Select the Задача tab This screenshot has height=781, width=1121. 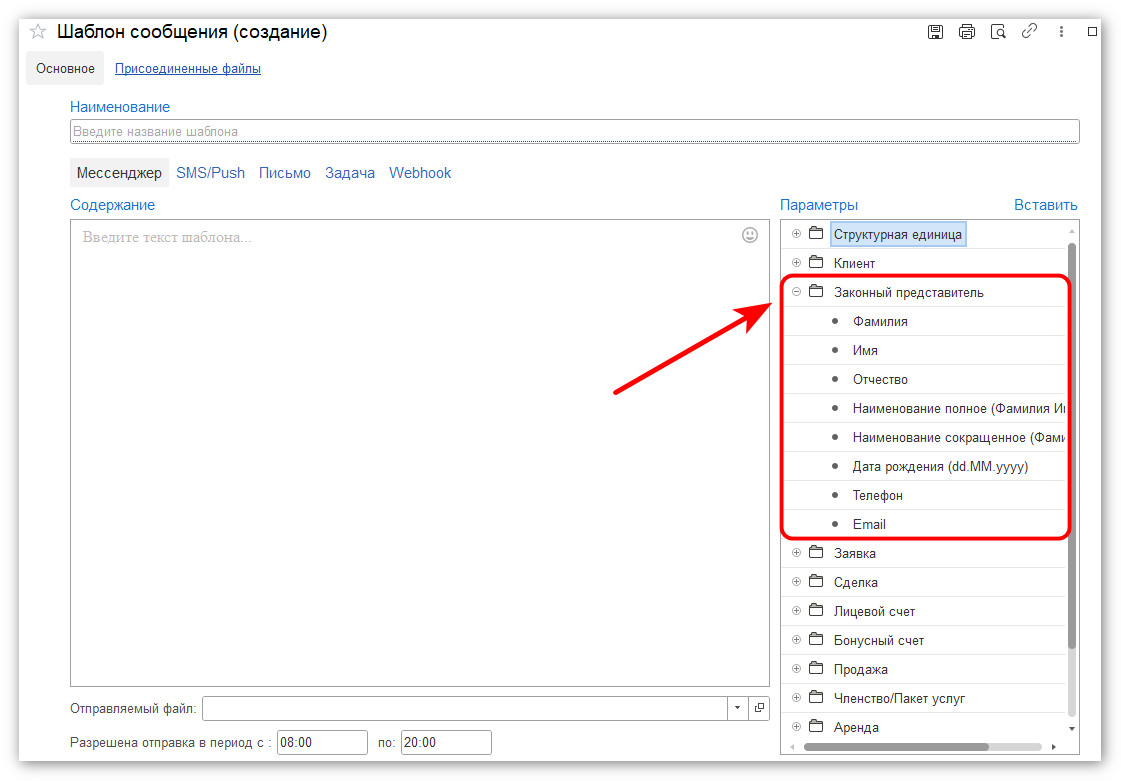point(350,173)
